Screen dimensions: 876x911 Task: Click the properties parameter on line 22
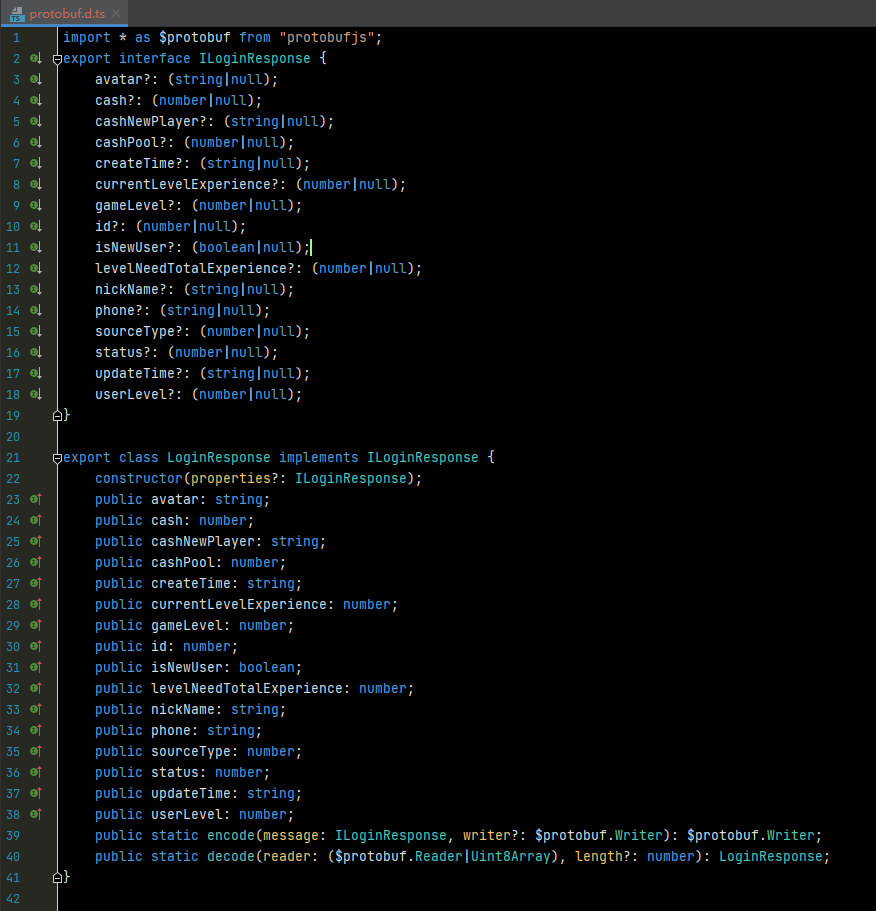[231, 478]
